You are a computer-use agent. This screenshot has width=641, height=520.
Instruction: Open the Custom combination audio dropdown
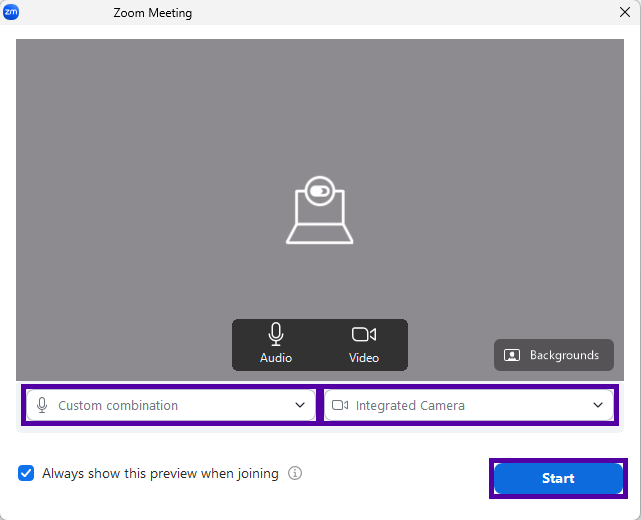170,405
